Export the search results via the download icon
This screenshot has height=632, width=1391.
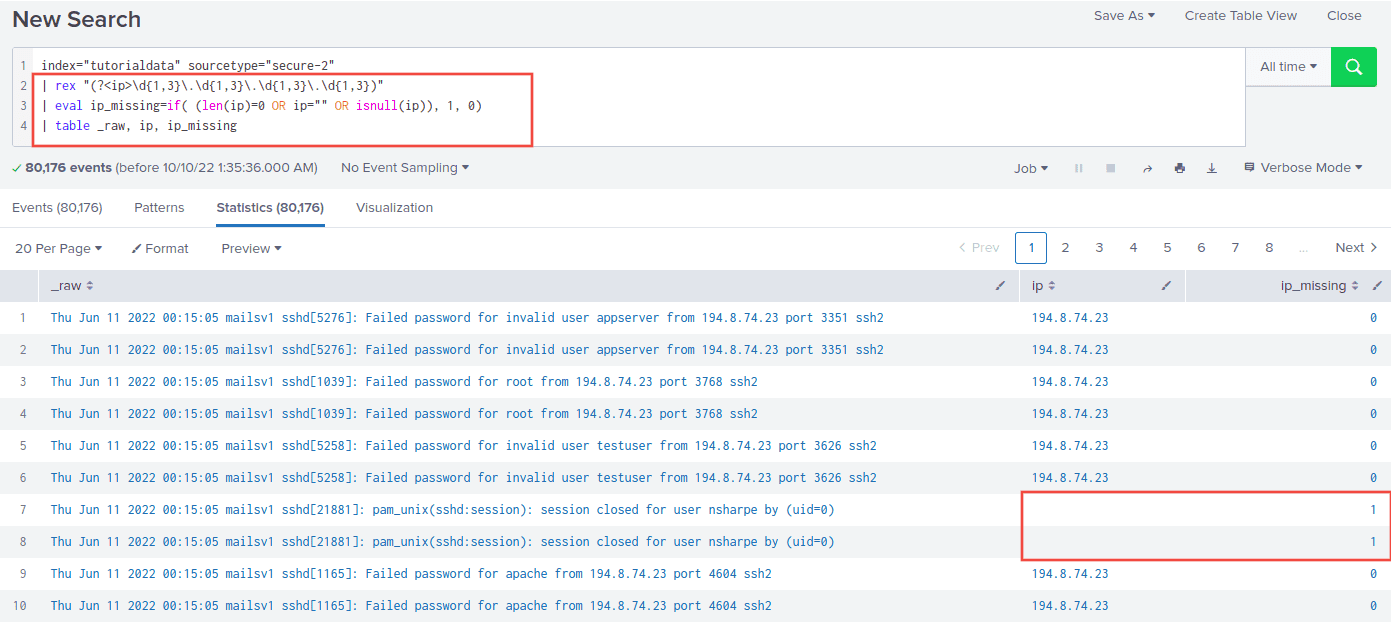point(1212,168)
